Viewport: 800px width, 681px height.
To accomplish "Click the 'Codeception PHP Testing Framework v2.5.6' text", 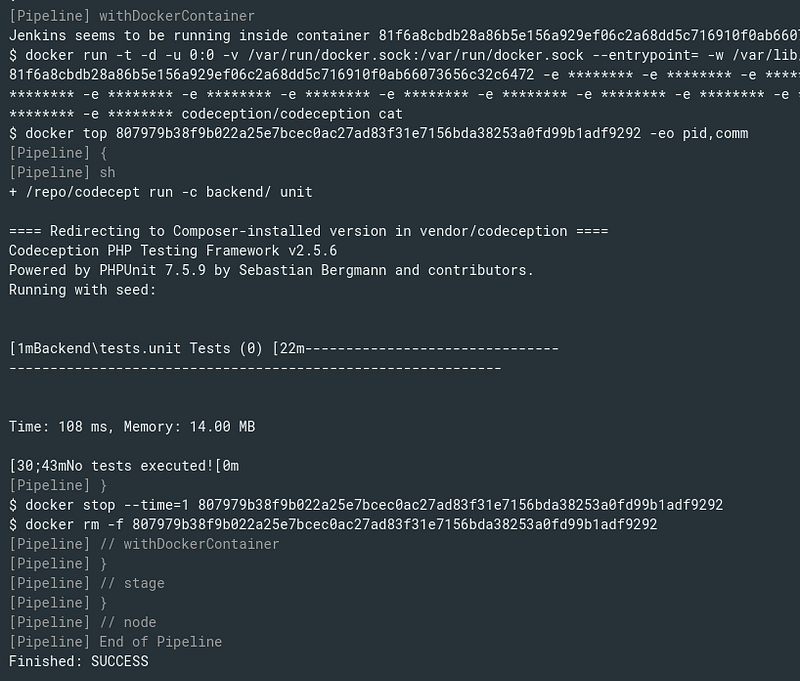I will (x=173, y=250).
